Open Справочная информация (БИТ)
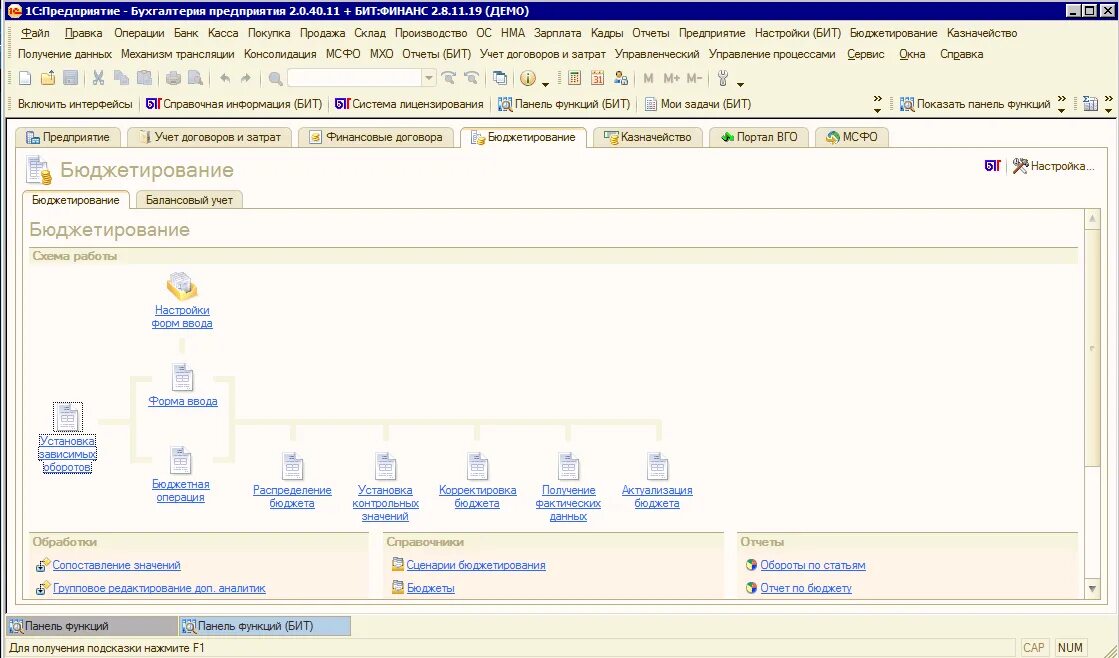 [x=234, y=104]
